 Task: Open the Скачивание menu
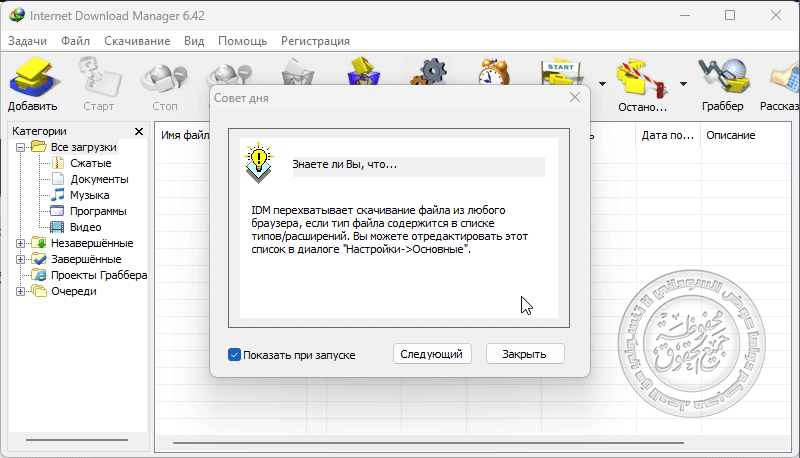[137, 41]
